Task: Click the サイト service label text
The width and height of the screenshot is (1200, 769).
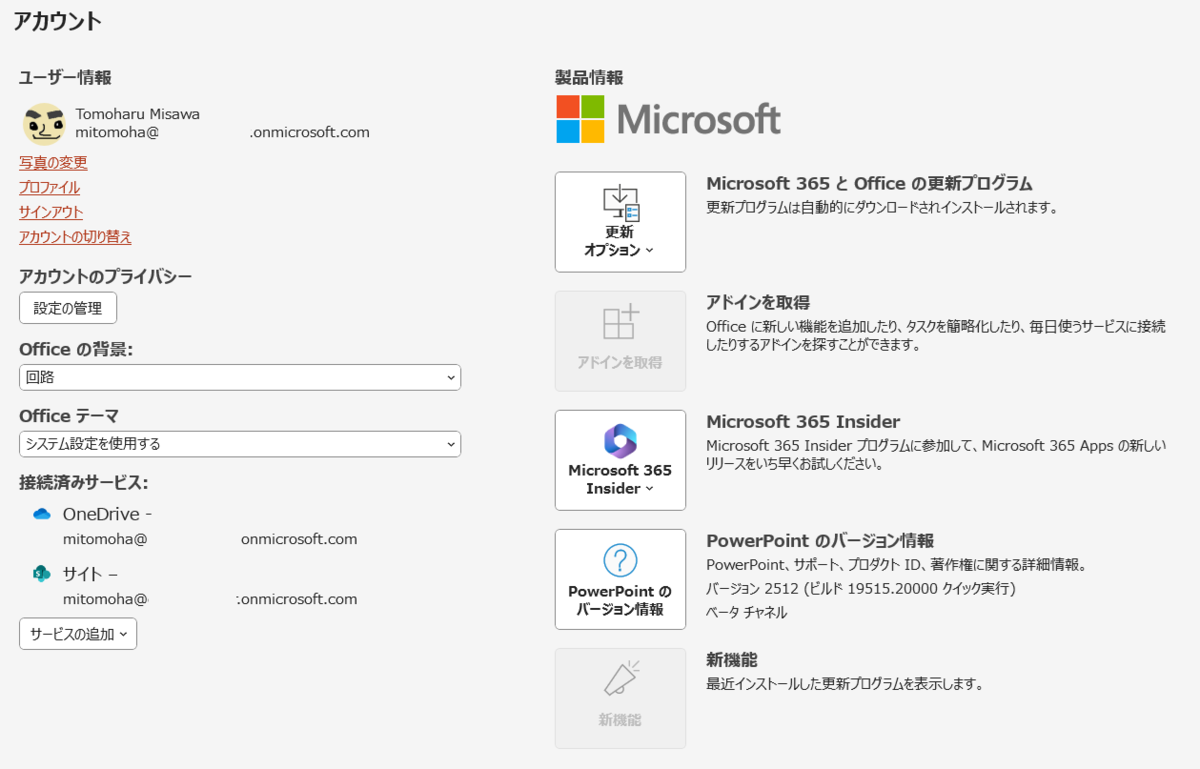Action: pos(90,574)
